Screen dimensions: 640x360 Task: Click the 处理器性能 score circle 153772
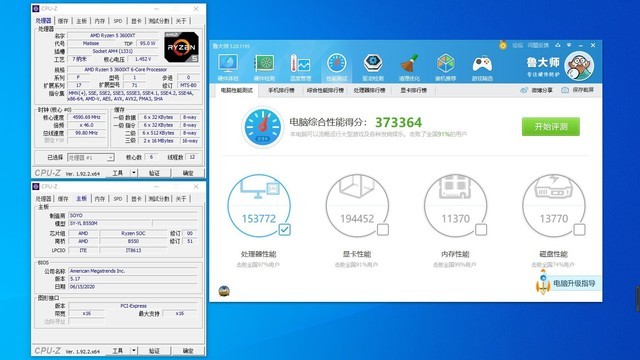(259, 206)
